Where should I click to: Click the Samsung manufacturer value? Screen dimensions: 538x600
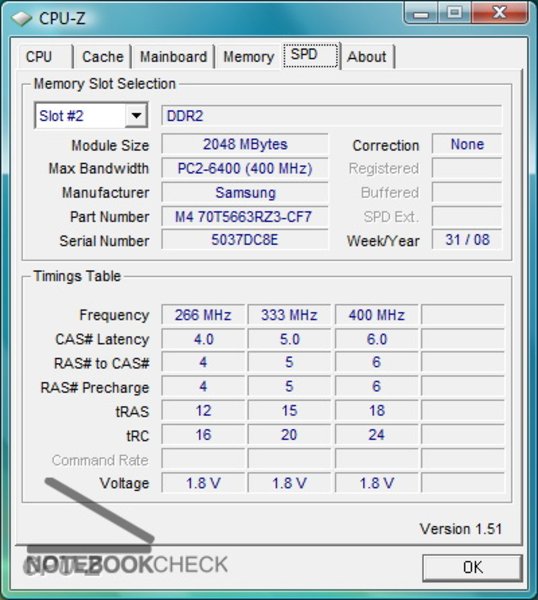coord(245,192)
